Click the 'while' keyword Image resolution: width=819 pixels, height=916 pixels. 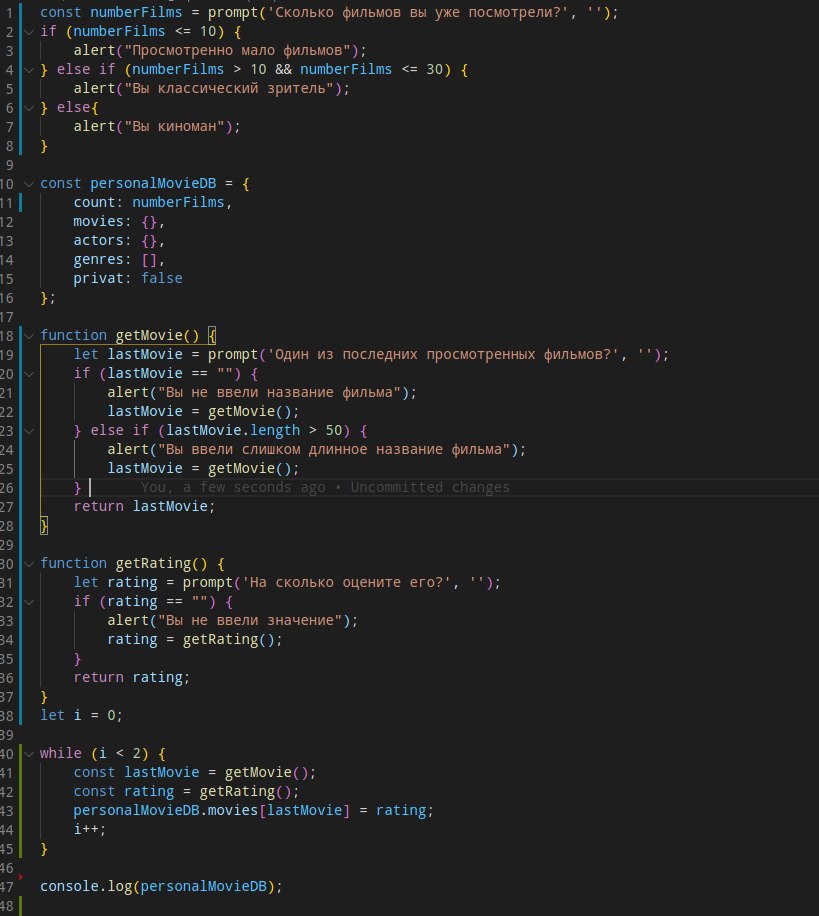[x=61, y=753]
